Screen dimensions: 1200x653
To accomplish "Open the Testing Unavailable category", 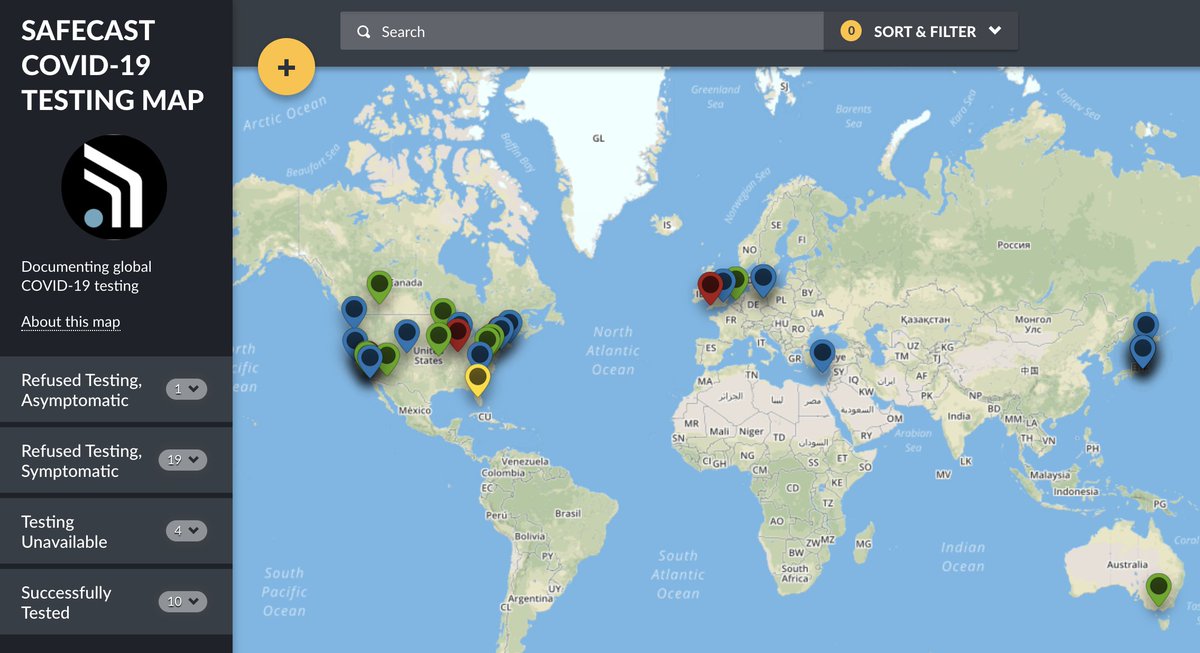I will click(x=116, y=532).
